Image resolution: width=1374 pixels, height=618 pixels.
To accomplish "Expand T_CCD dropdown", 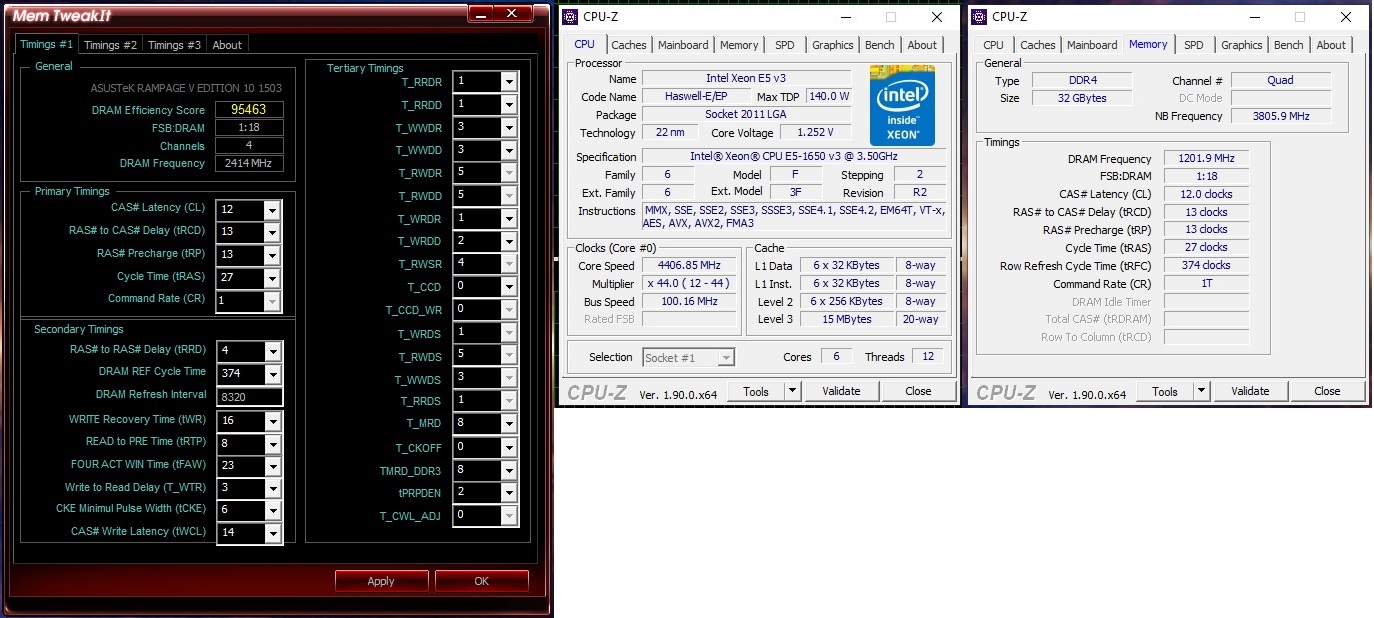I will click(509, 287).
